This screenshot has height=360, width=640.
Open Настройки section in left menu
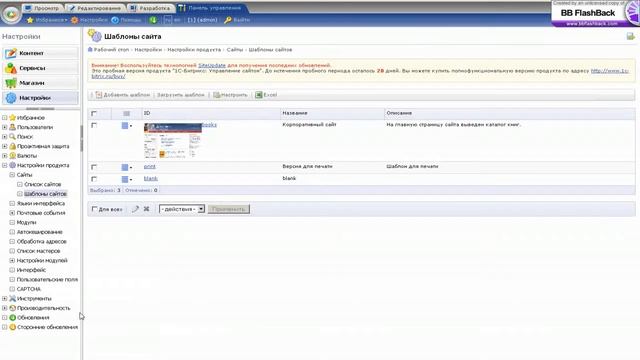tap(40, 98)
